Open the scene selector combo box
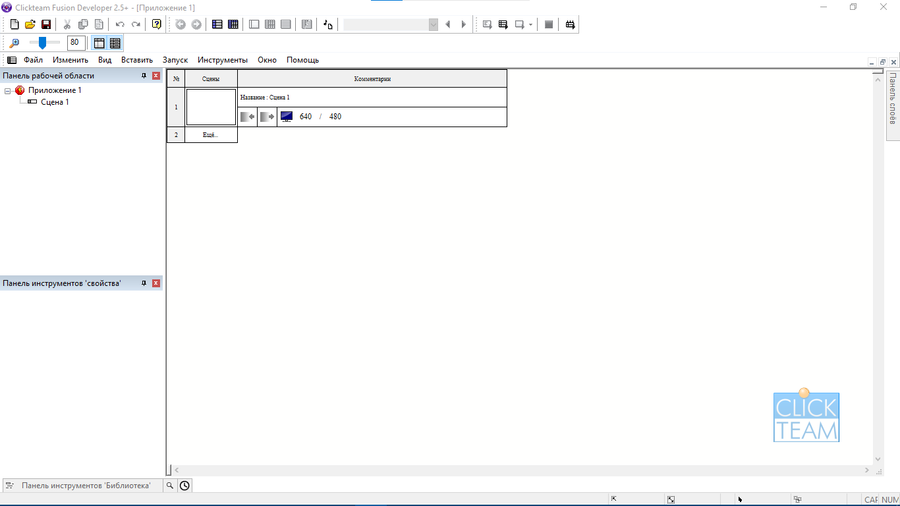 390,24
